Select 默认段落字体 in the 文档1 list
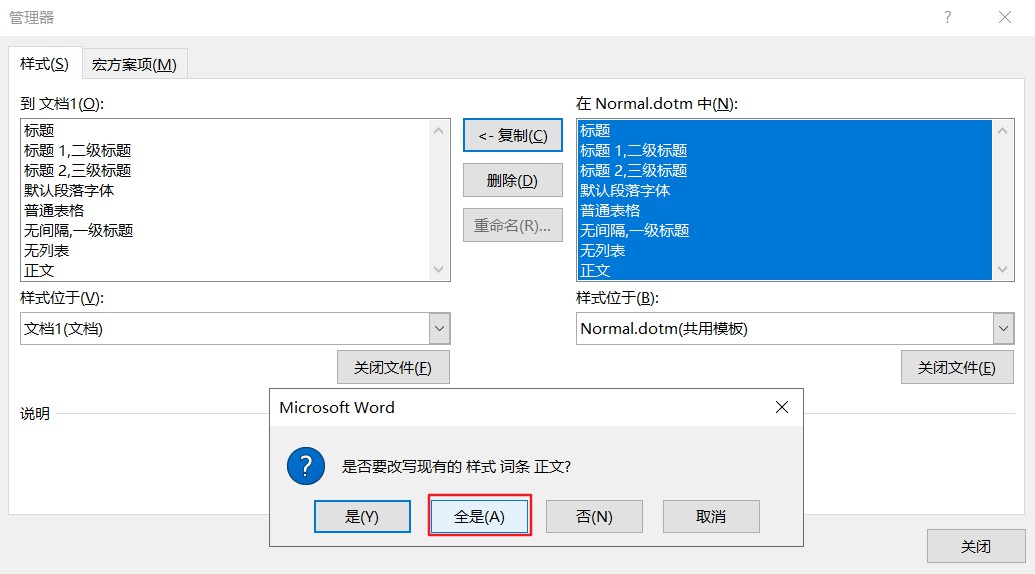Viewport: 1035px width, 574px height. coord(225,191)
